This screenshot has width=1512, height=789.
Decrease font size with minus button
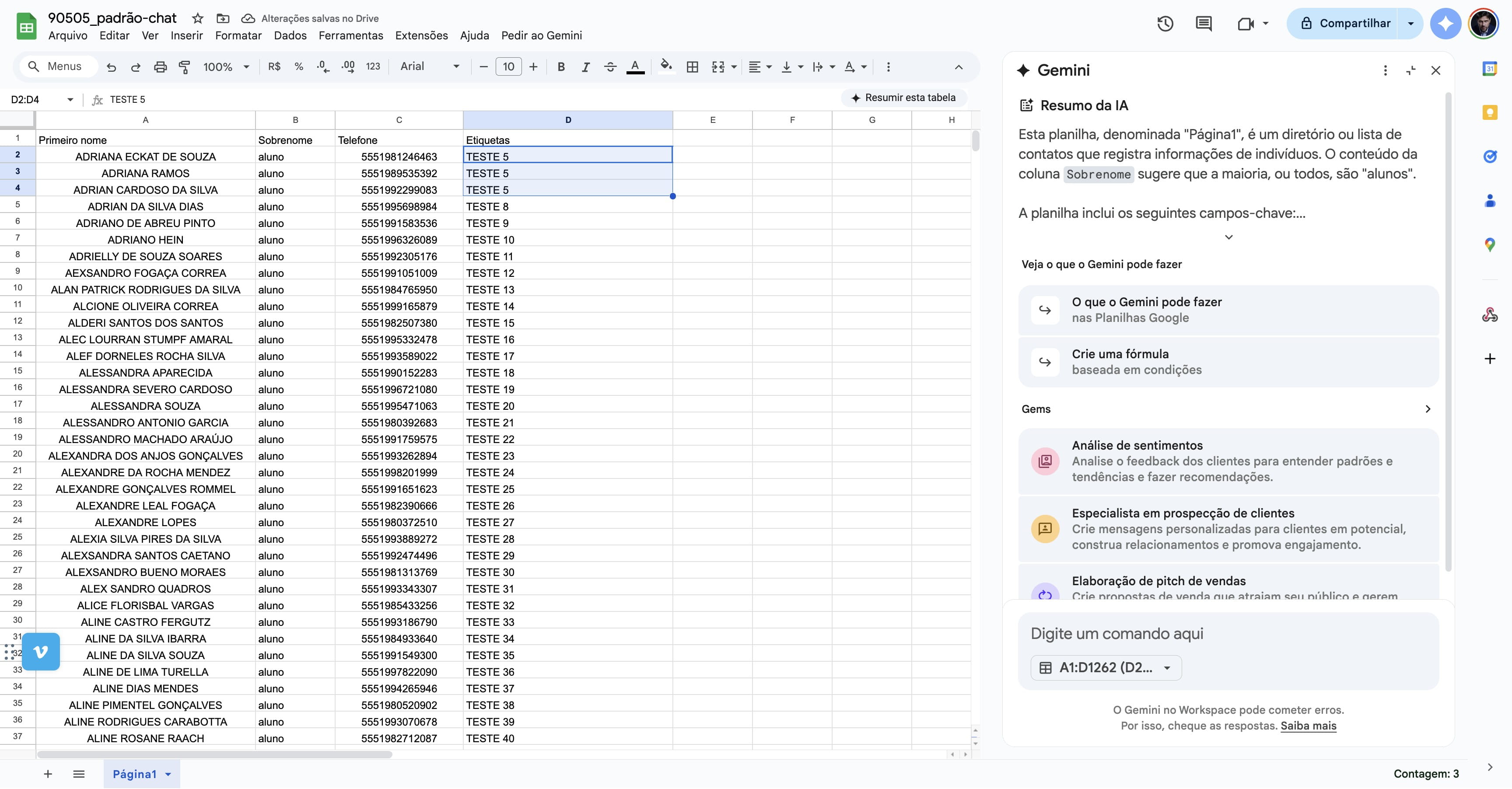[x=483, y=67]
